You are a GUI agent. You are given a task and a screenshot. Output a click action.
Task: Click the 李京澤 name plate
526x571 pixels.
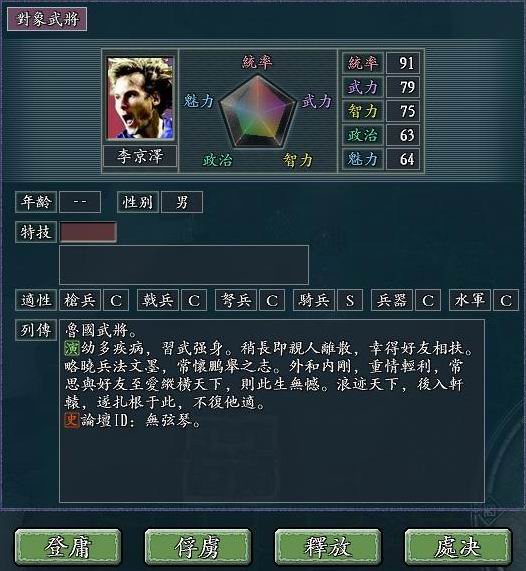pyautogui.click(x=140, y=156)
